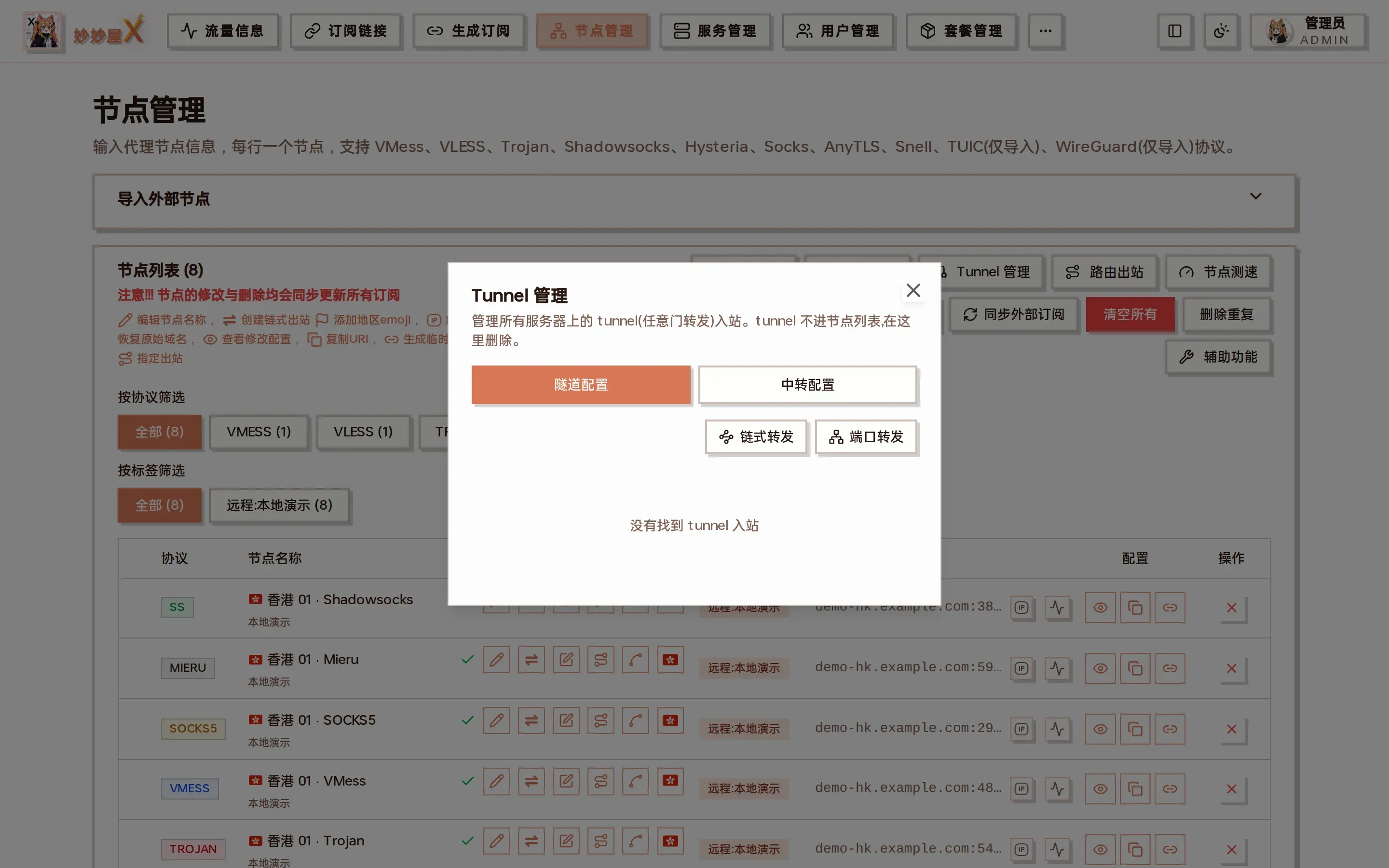The image size is (1389, 868).
Task: Click the 妙妙屋X logo avatar
Action: (42, 31)
